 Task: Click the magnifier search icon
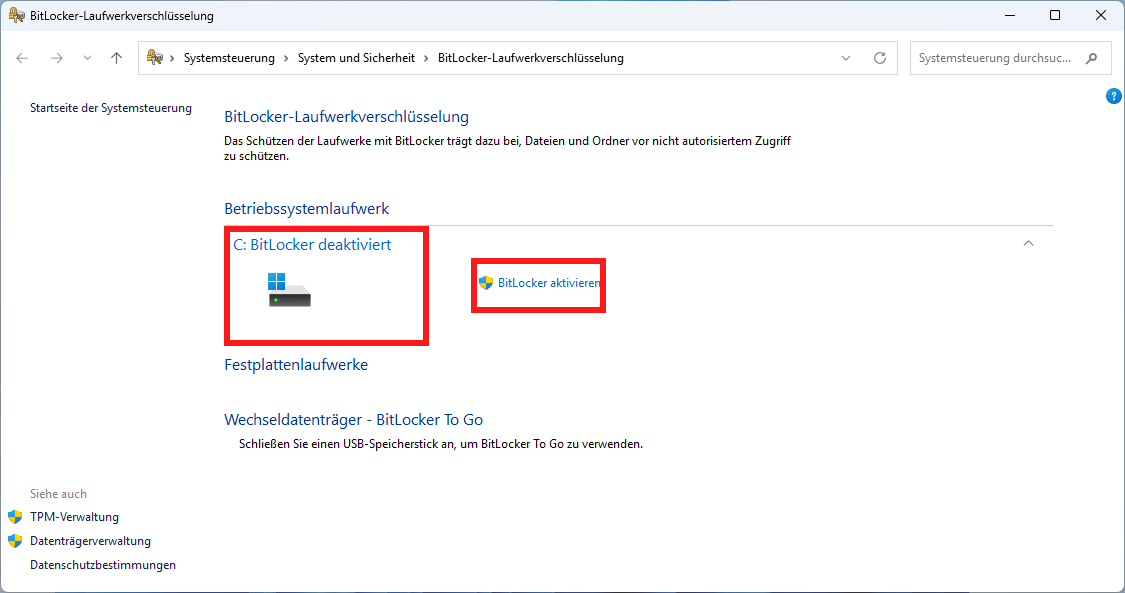1091,58
